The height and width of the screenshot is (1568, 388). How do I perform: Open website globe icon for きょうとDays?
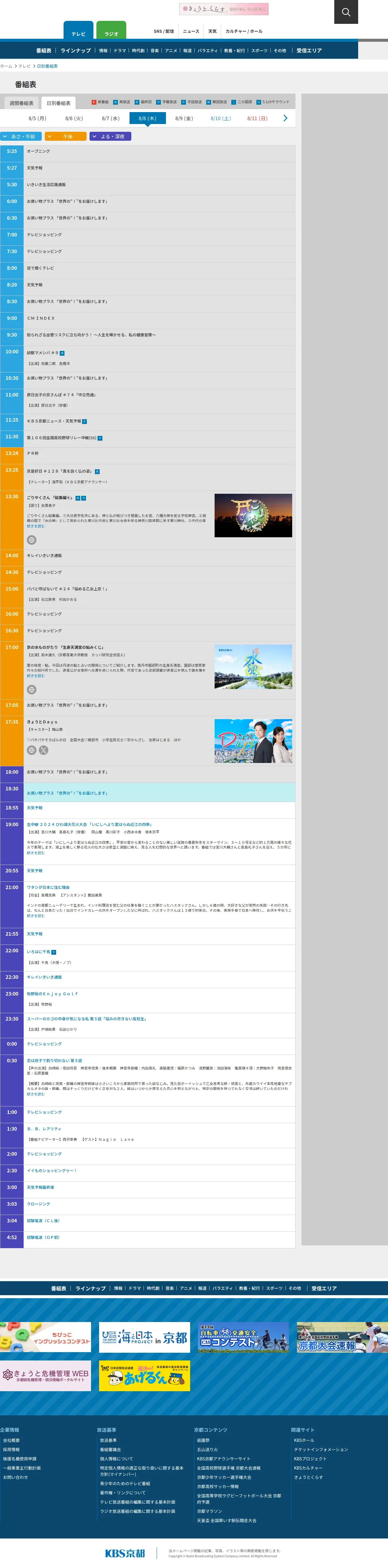(x=32, y=750)
